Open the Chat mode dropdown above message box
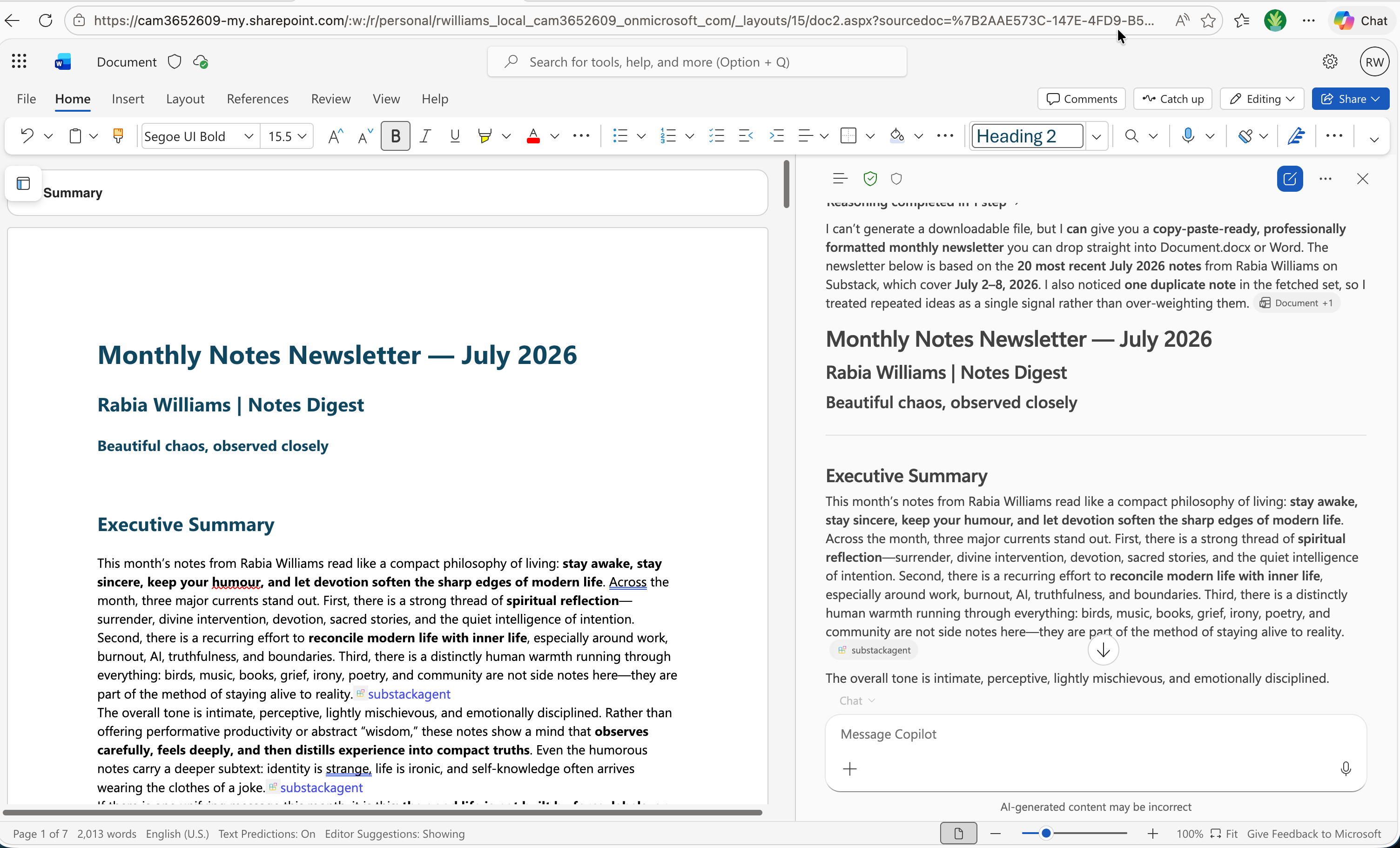This screenshot has height=848, width=1400. 857,701
